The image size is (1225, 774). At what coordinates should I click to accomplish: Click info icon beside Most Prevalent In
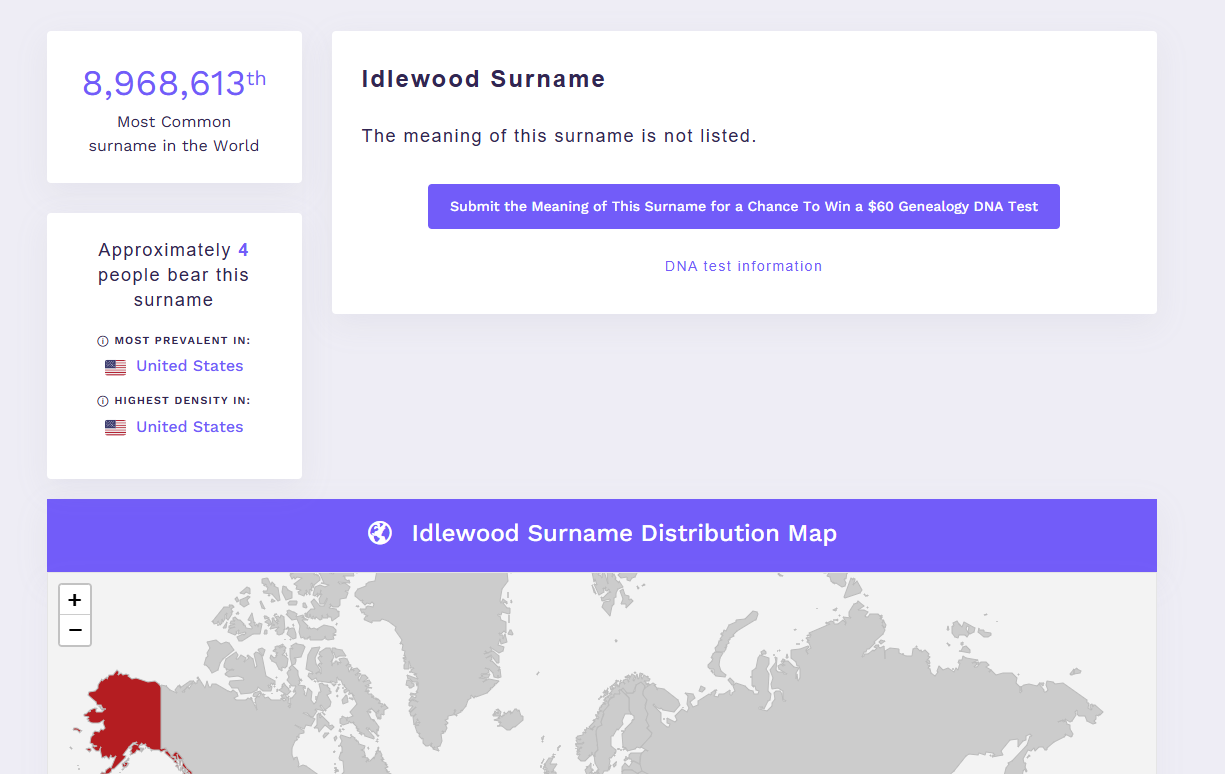pyautogui.click(x=102, y=341)
